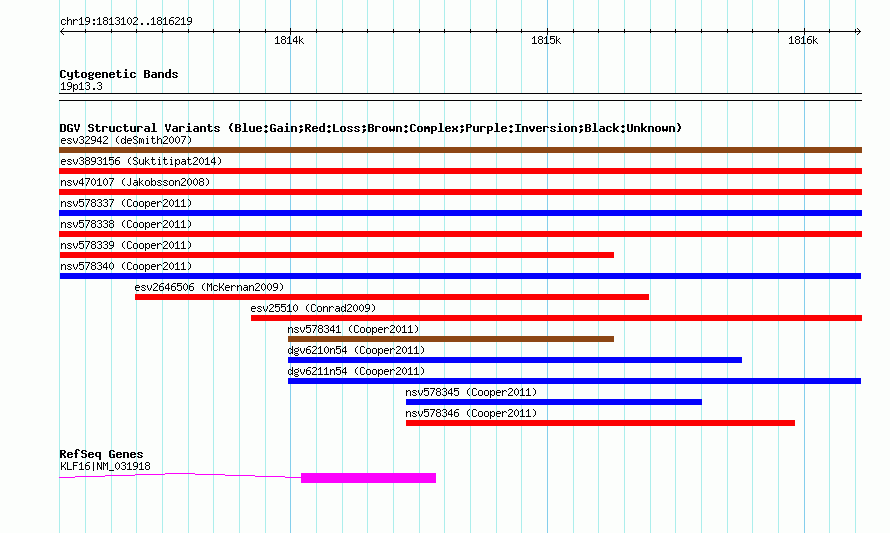This screenshot has height=533, width=890.
Task: Select the brown esv32942 variant bar
Action: click(x=460, y=150)
